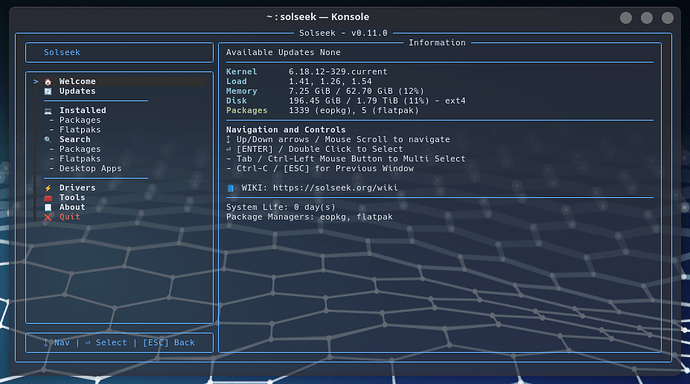Click the load values 1.41, 1.26, 1.54
The width and height of the screenshot is (690, 384).
(x=330, y=81)
